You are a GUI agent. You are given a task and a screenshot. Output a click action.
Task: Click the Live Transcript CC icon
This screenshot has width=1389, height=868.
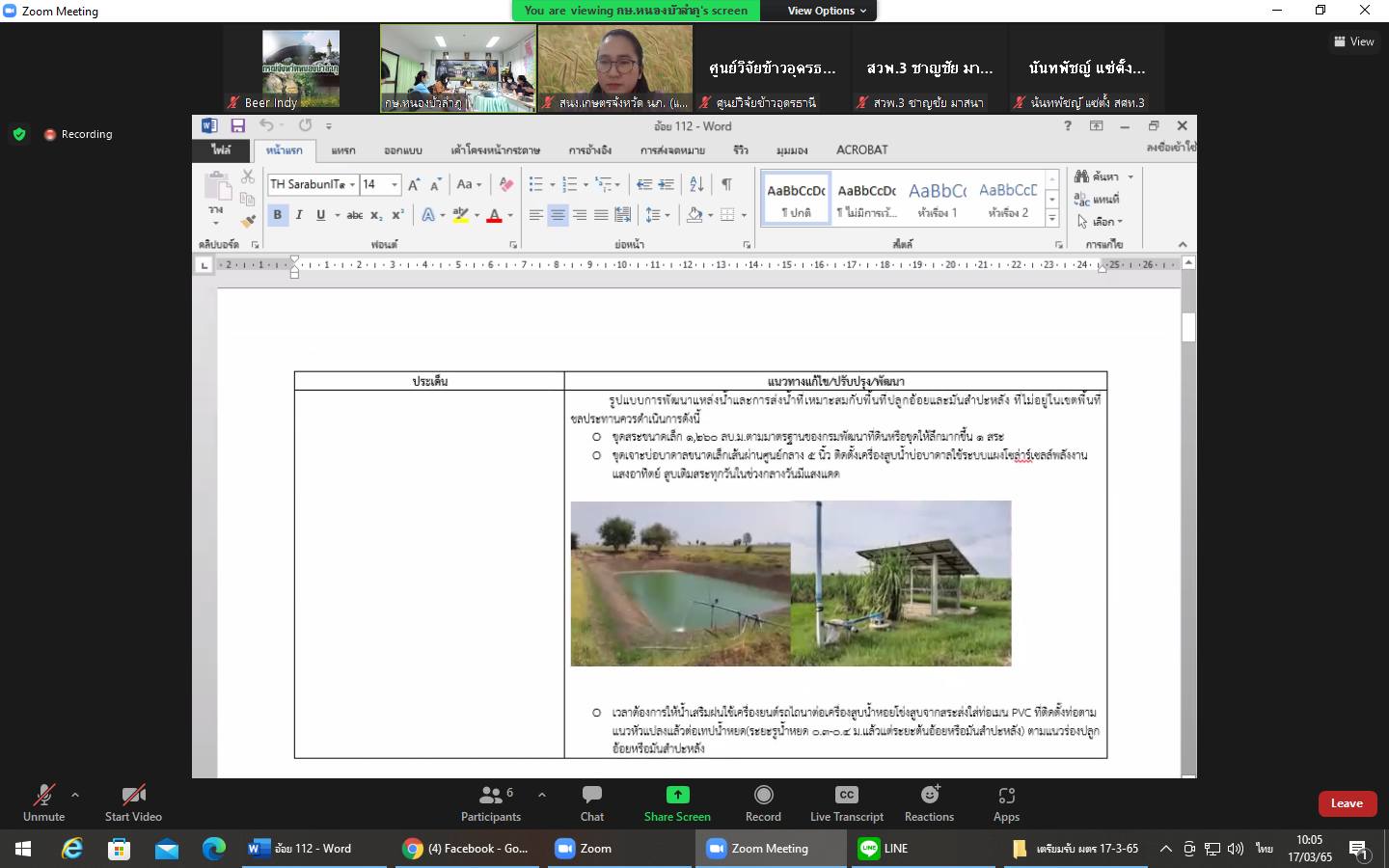click(x=846, y=796)
